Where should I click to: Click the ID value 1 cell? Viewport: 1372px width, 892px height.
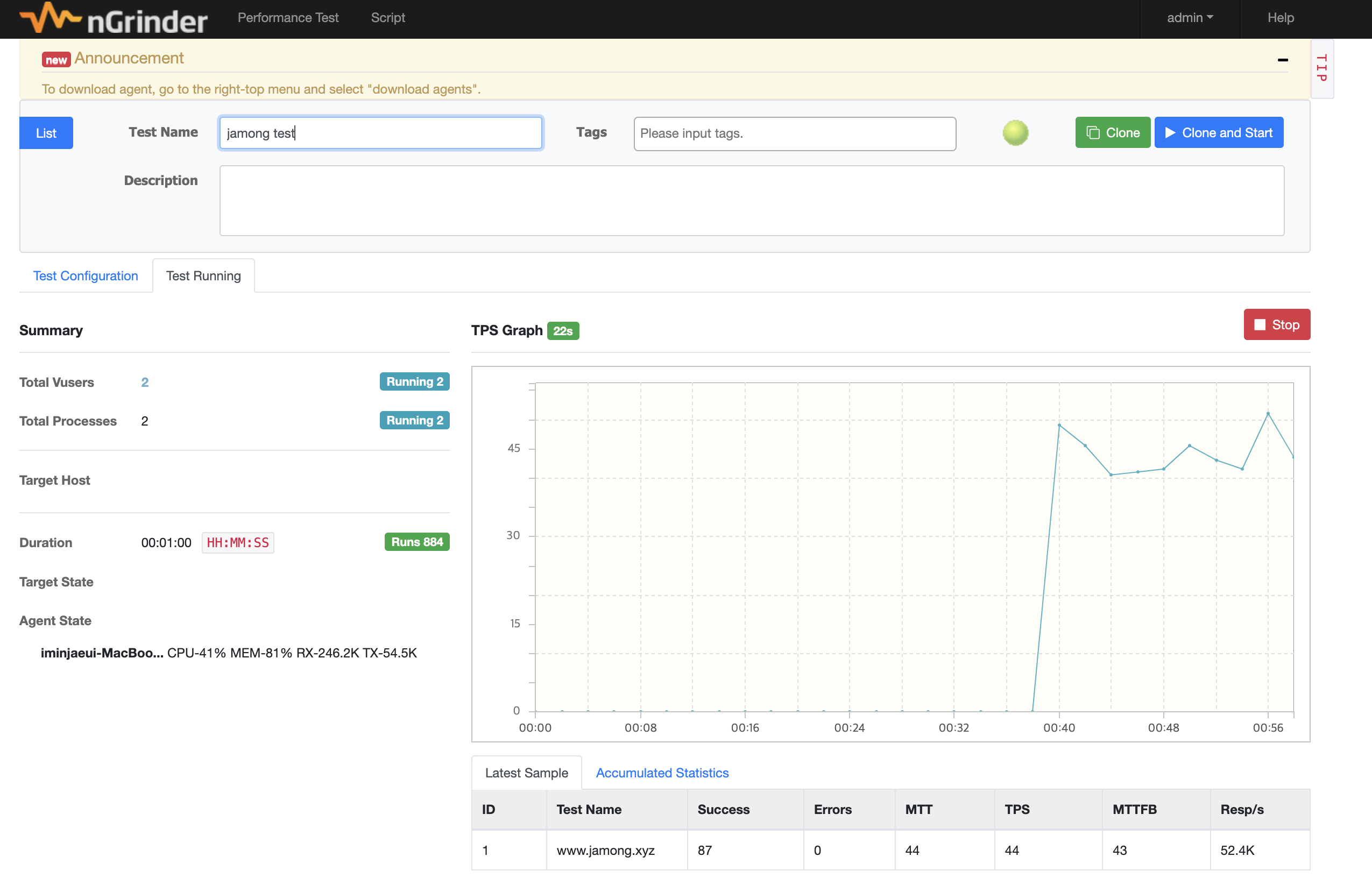point(509,850)
